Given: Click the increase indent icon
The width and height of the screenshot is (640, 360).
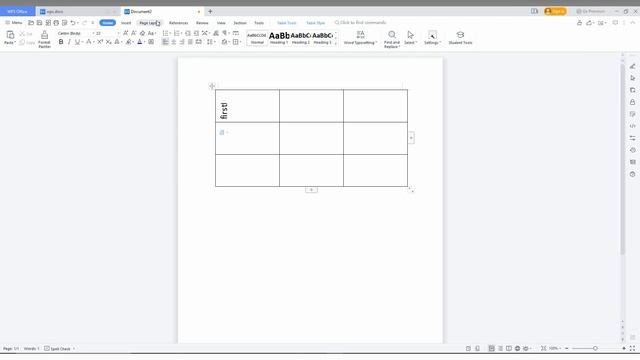Looking at the screenshot, I should (x=196, y=33).
